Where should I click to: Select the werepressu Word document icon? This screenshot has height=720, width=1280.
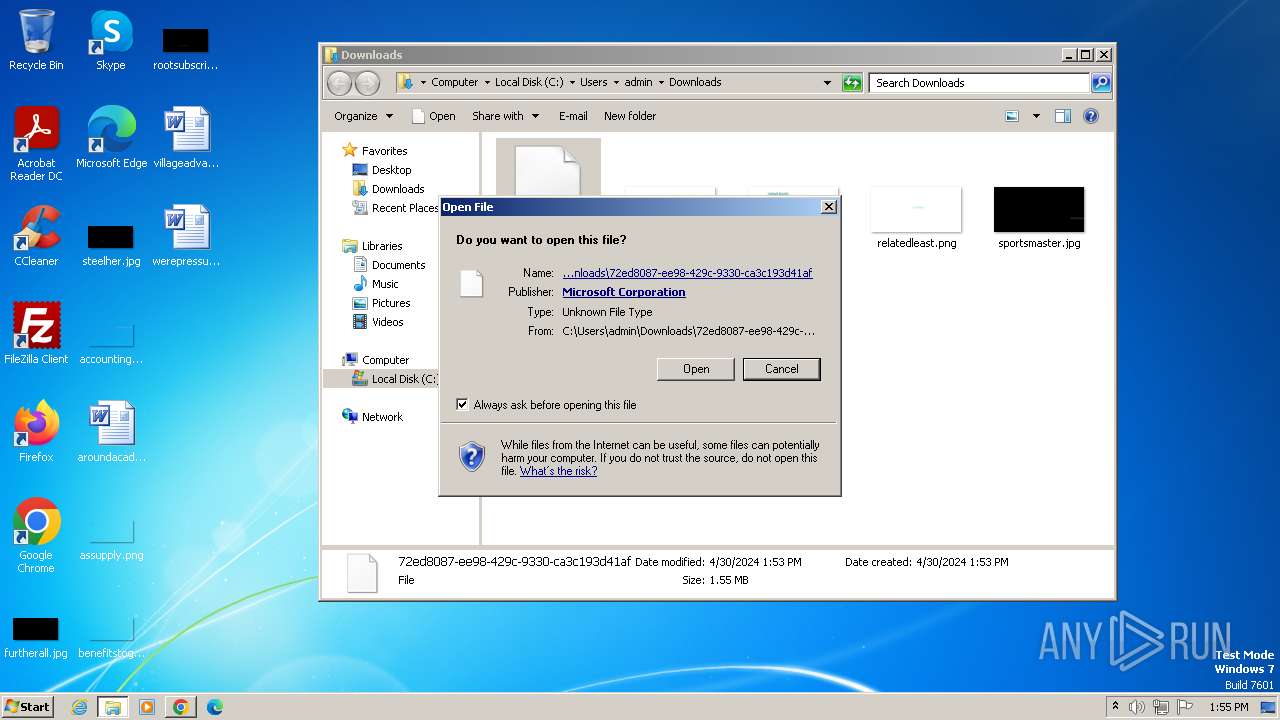tap(186, 236)
